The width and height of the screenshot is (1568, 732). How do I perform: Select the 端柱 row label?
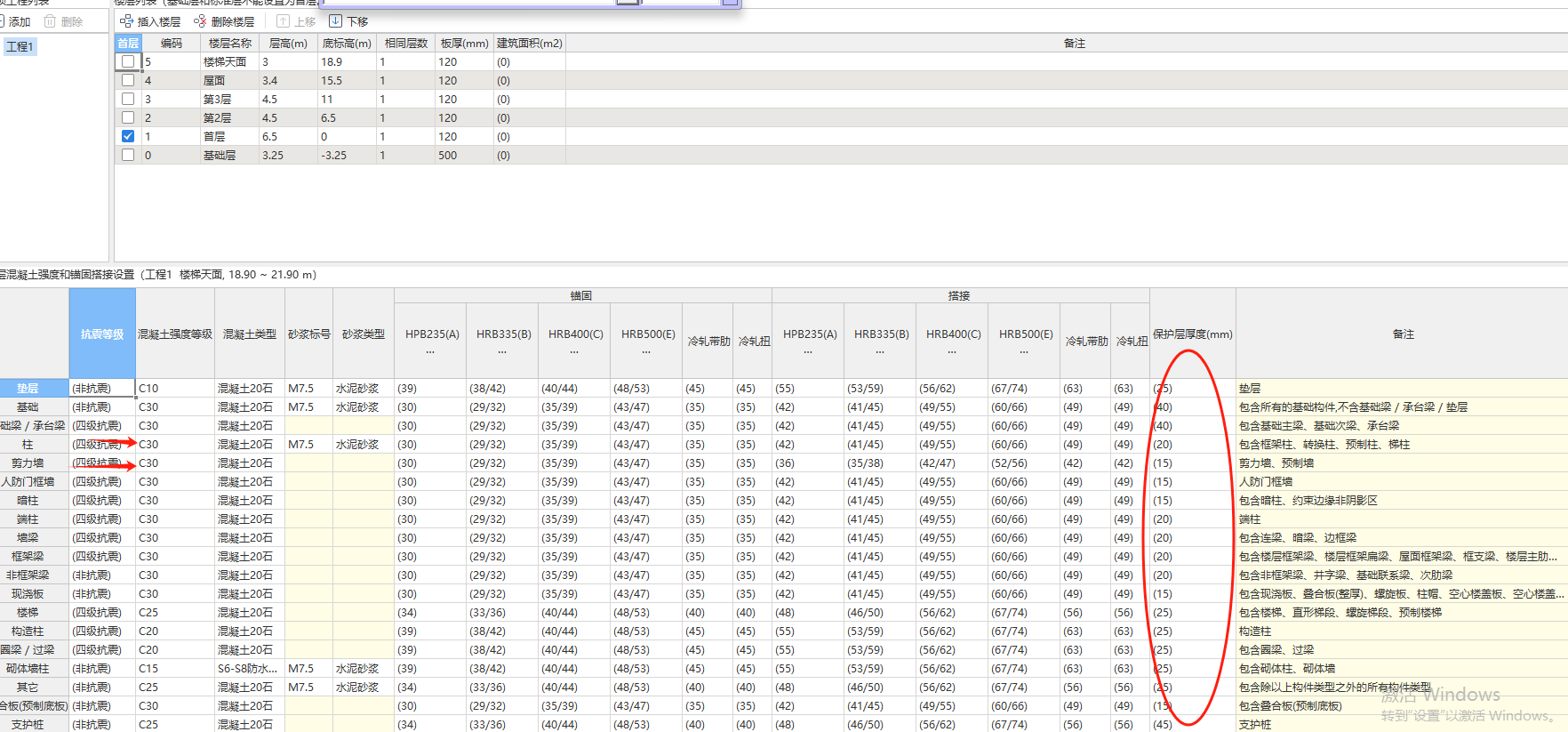point(34,519)
